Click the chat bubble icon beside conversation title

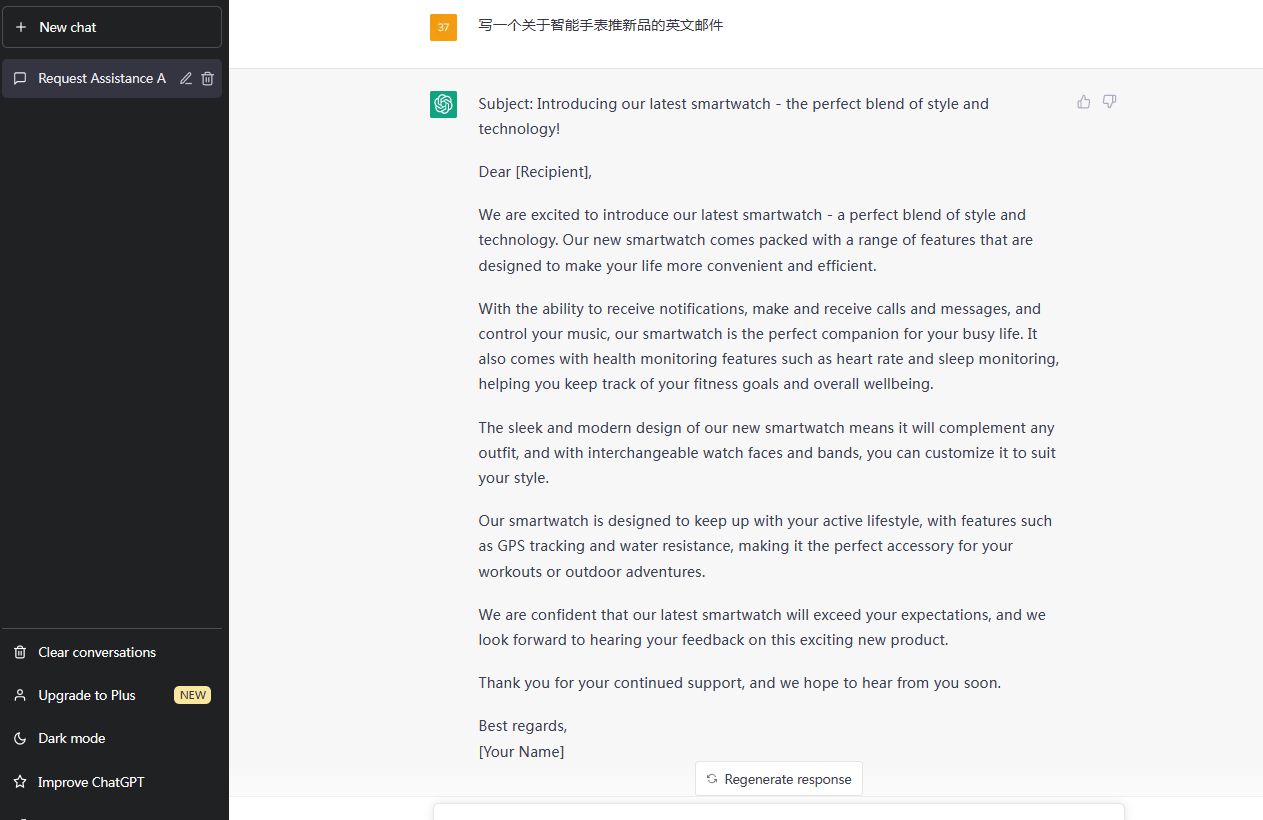pyautogui.click(x=20, y=78)
